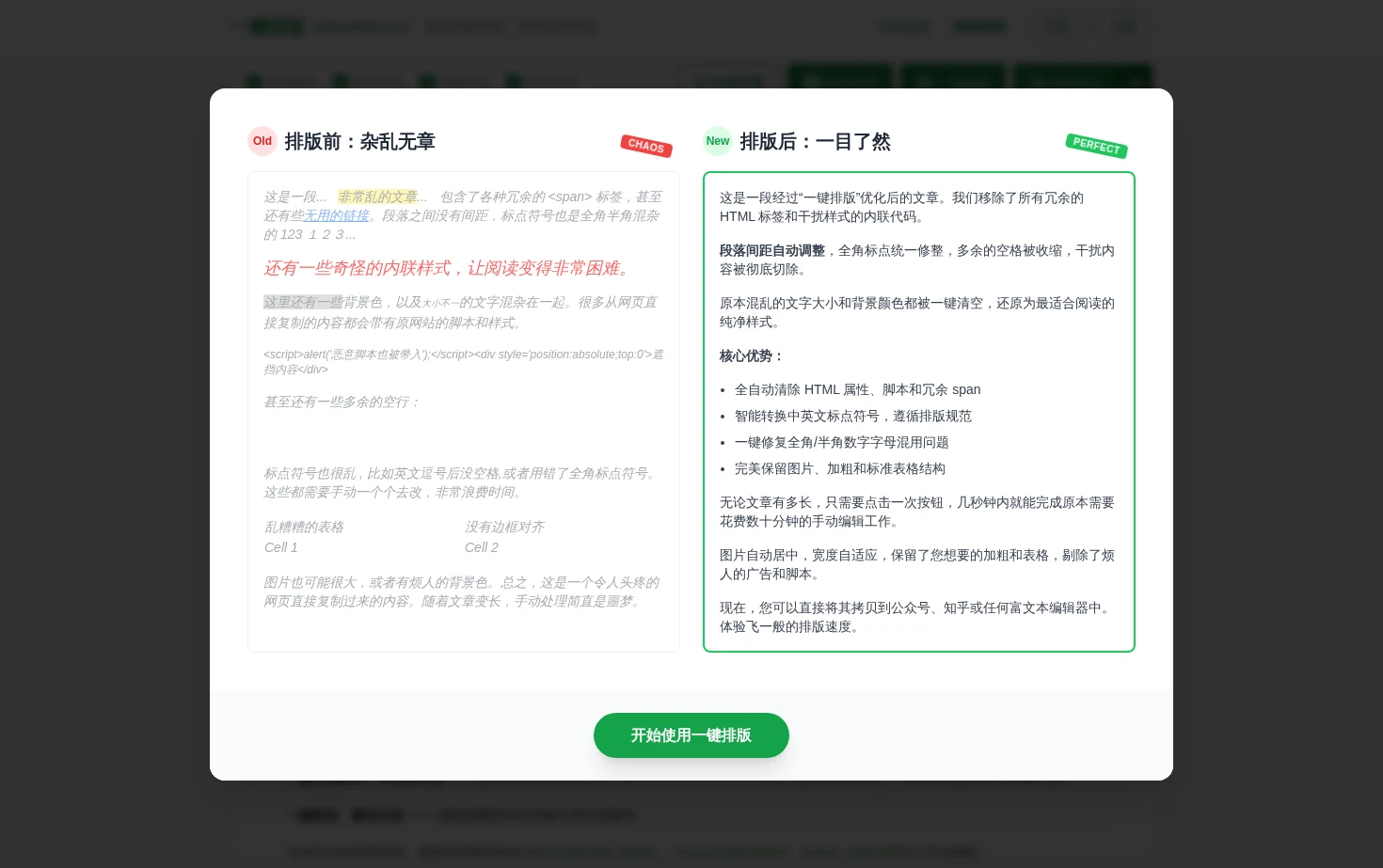This screenshot has width=1383, height=868.
Task: Open the 无用的链接 hyperlink in the old panel
Action: 336,216
